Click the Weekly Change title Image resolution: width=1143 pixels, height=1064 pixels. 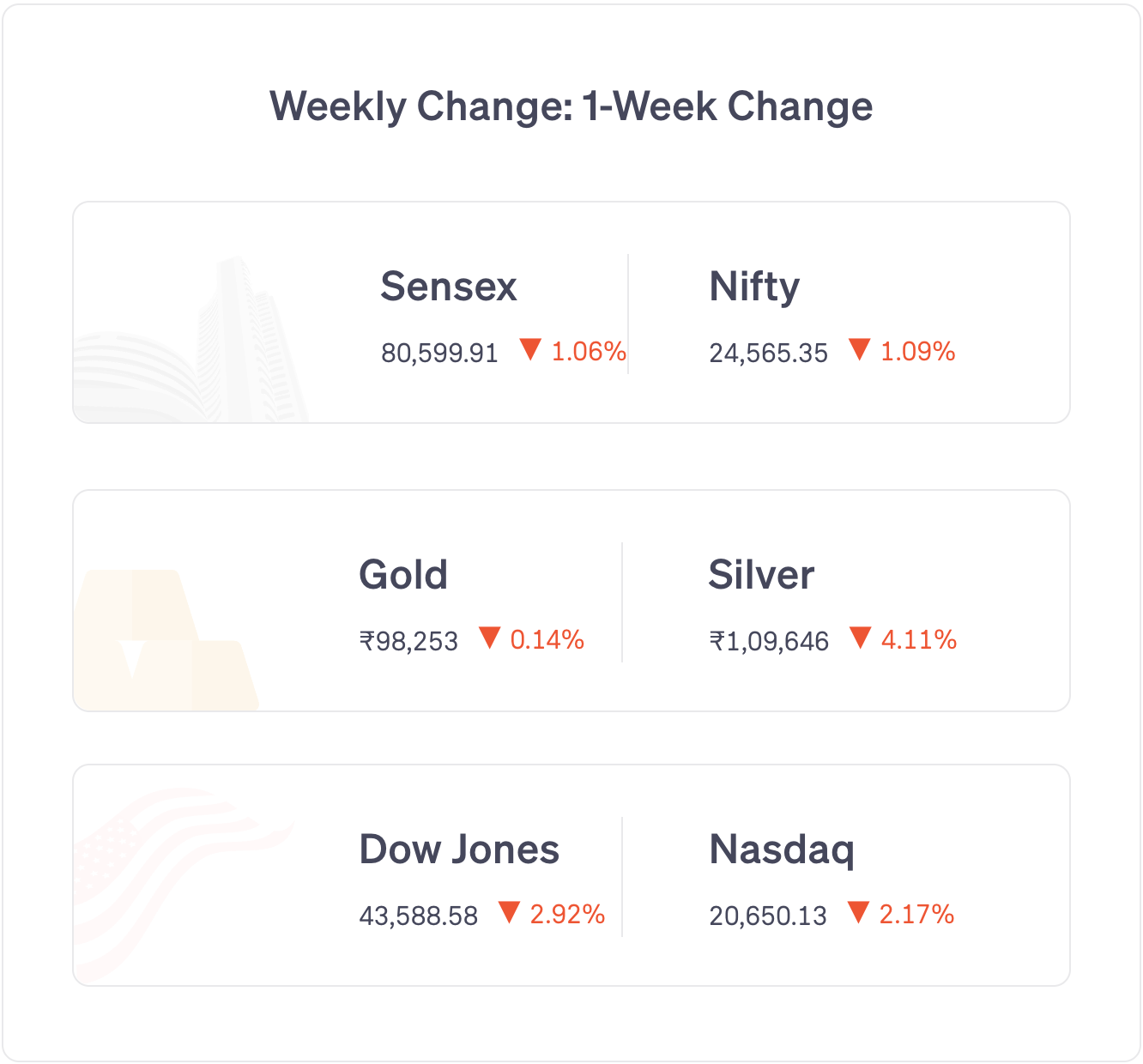(571, 106)
